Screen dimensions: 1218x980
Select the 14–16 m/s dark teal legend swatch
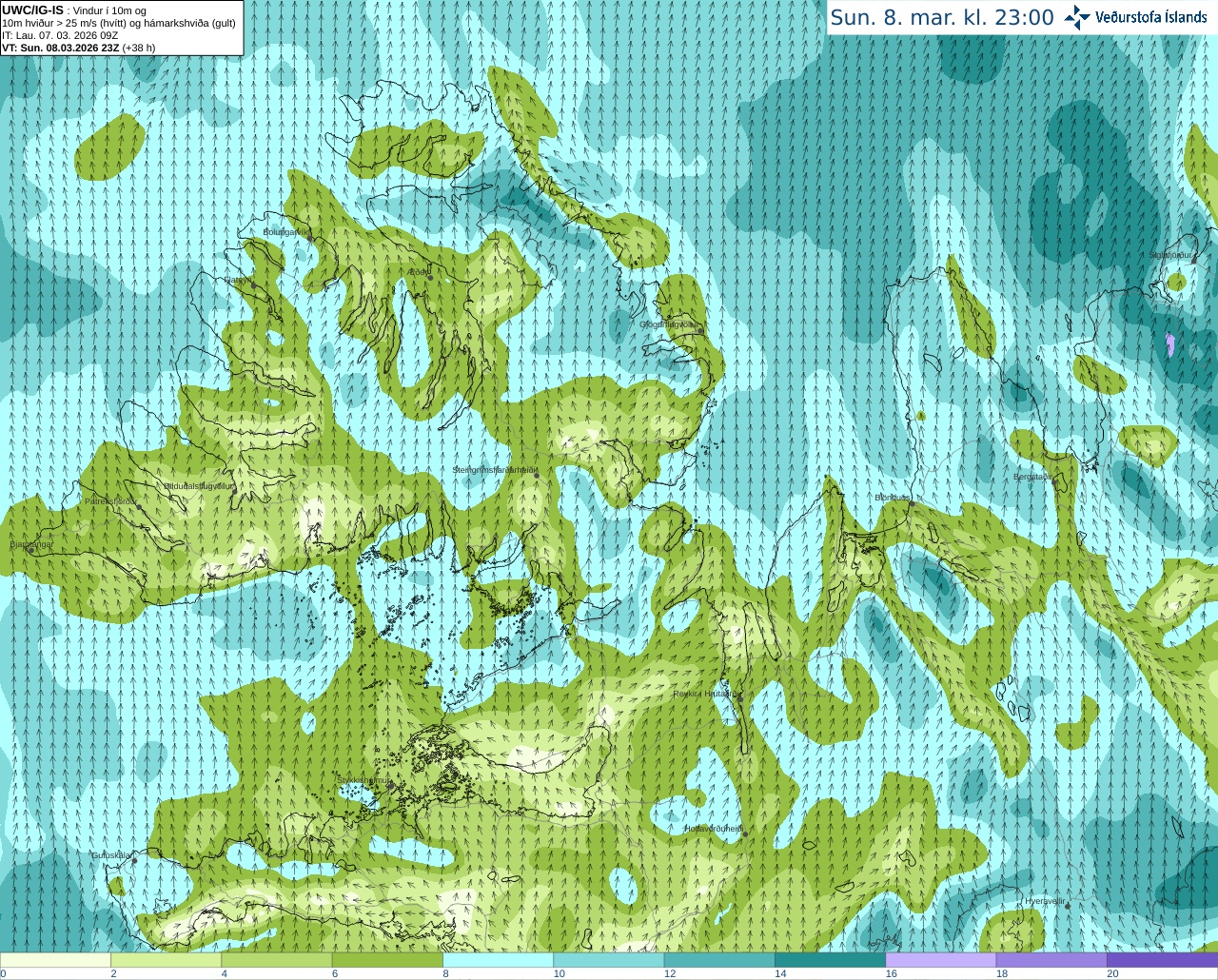pyautogui.click(x=830, y=960)
